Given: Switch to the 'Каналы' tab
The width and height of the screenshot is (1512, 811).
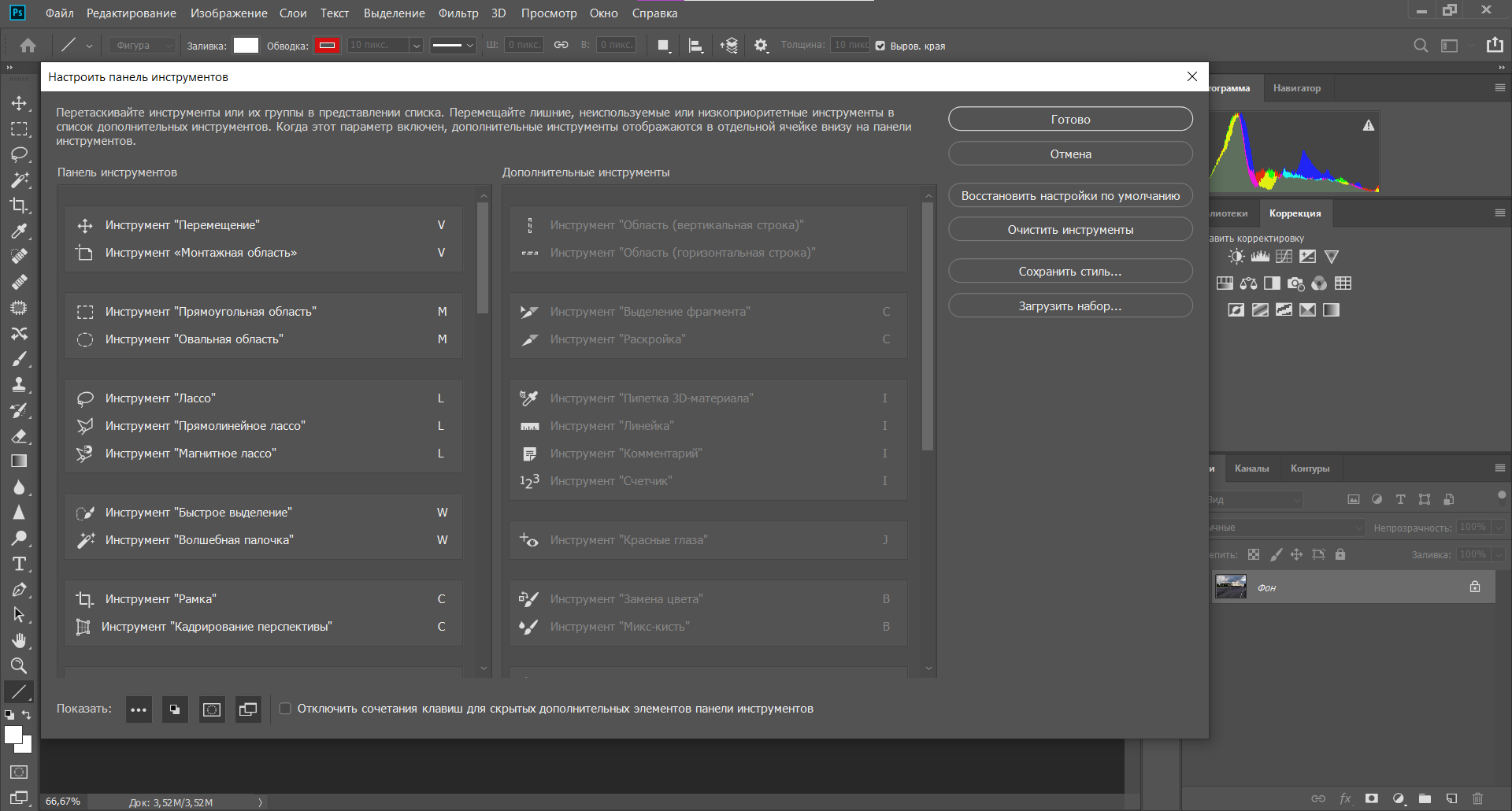Looking at the screenshot, I should (x=1251, y=468).
